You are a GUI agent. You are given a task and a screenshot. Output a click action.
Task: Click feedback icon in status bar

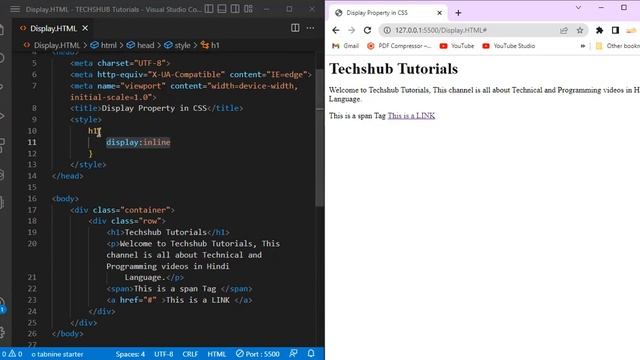[x=293, y=353]
